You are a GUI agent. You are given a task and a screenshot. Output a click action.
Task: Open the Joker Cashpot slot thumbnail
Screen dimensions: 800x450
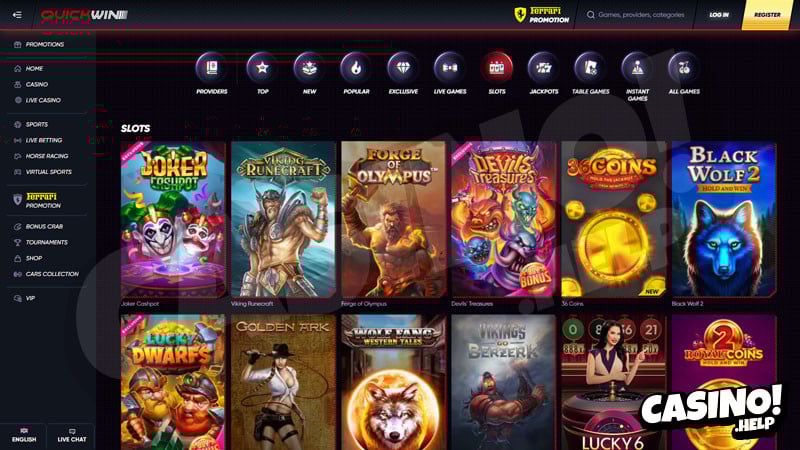pos(173,219)
